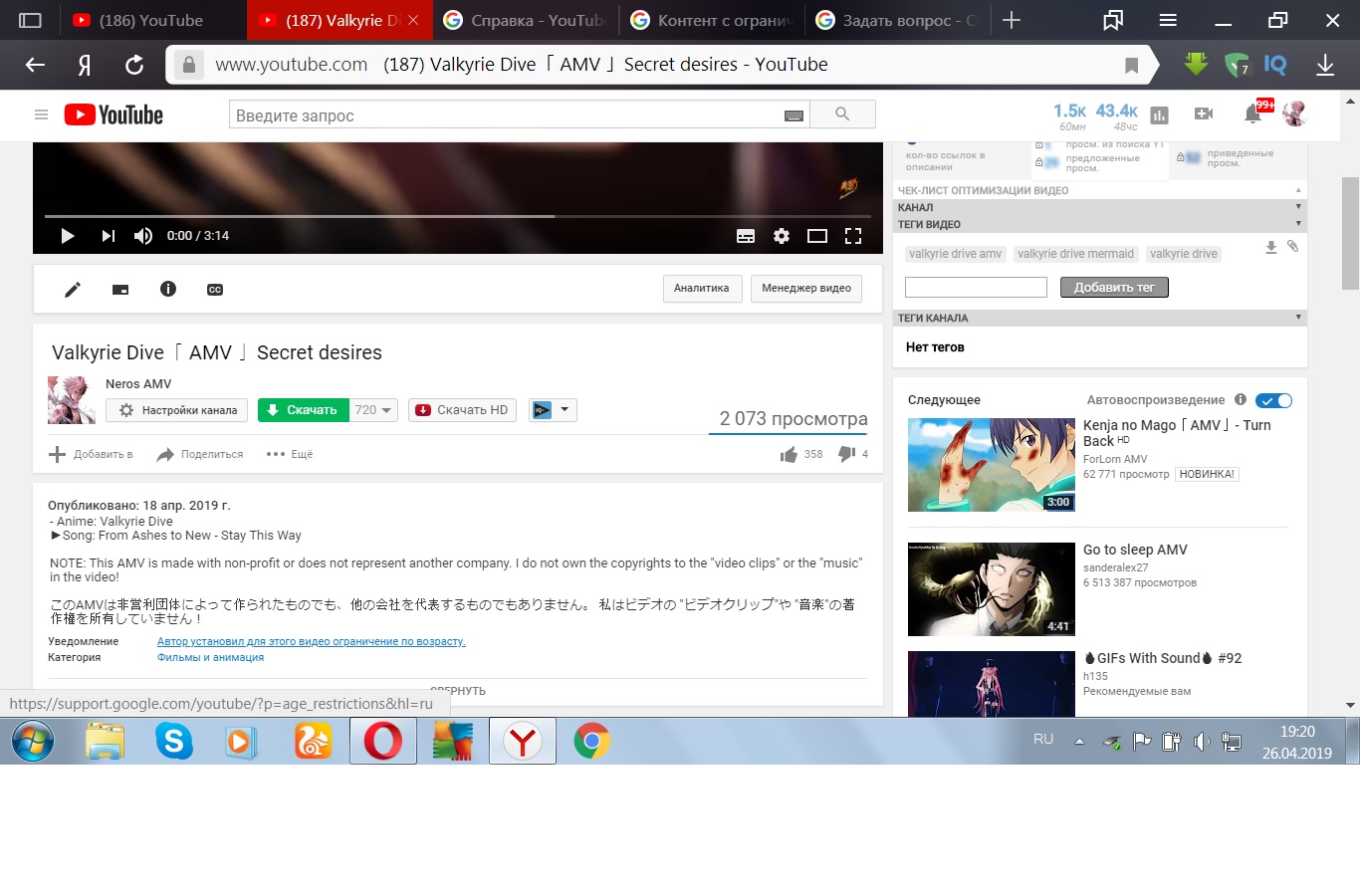
Task: Click Поделиться share option
Action: coord(199,454)
